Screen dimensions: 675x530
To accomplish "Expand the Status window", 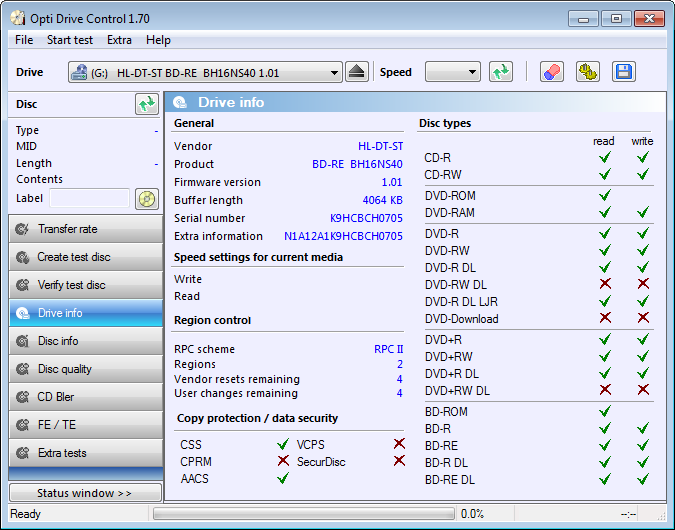I will click(x=85, y=493).
